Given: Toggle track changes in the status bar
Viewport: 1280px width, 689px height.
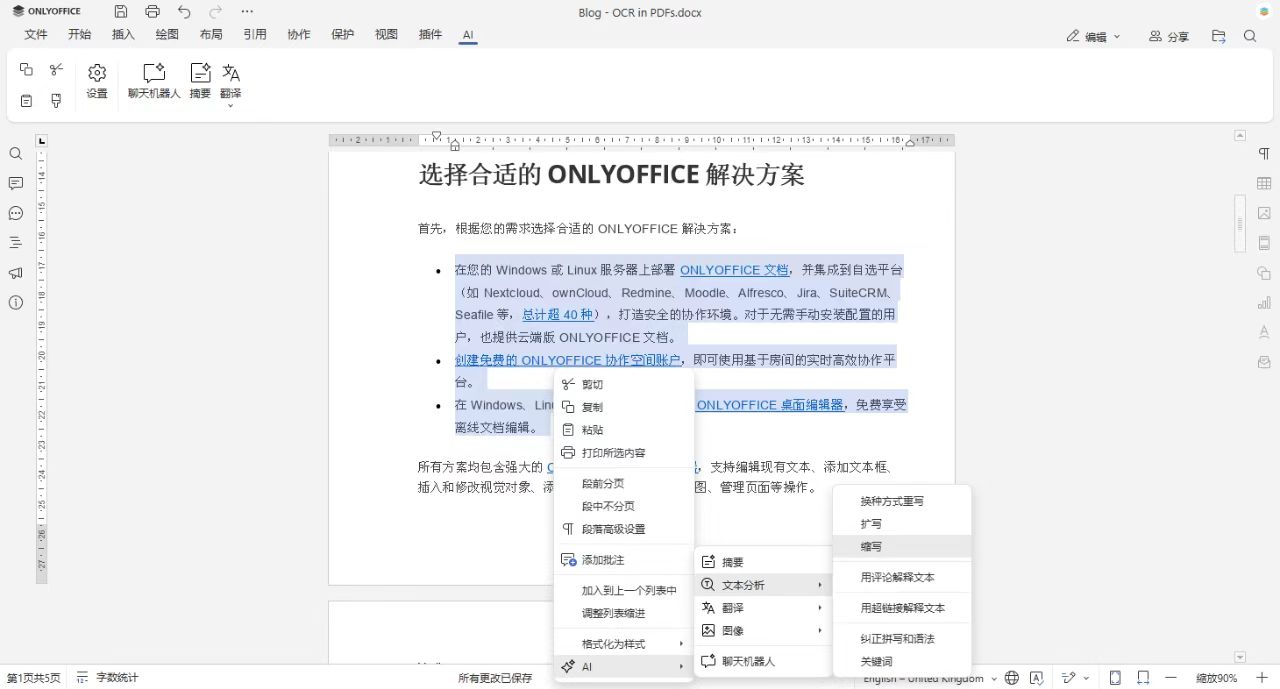Looking at the screenshot, I should coord(1070,677).
